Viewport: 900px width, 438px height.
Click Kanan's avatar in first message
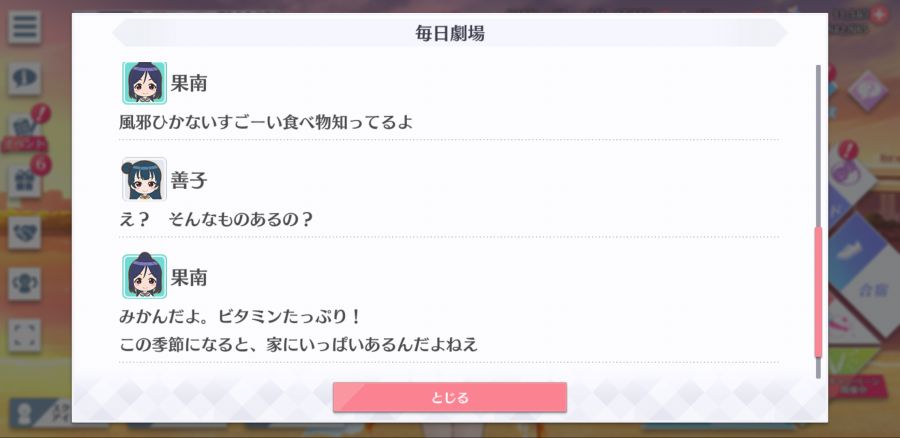144,83
